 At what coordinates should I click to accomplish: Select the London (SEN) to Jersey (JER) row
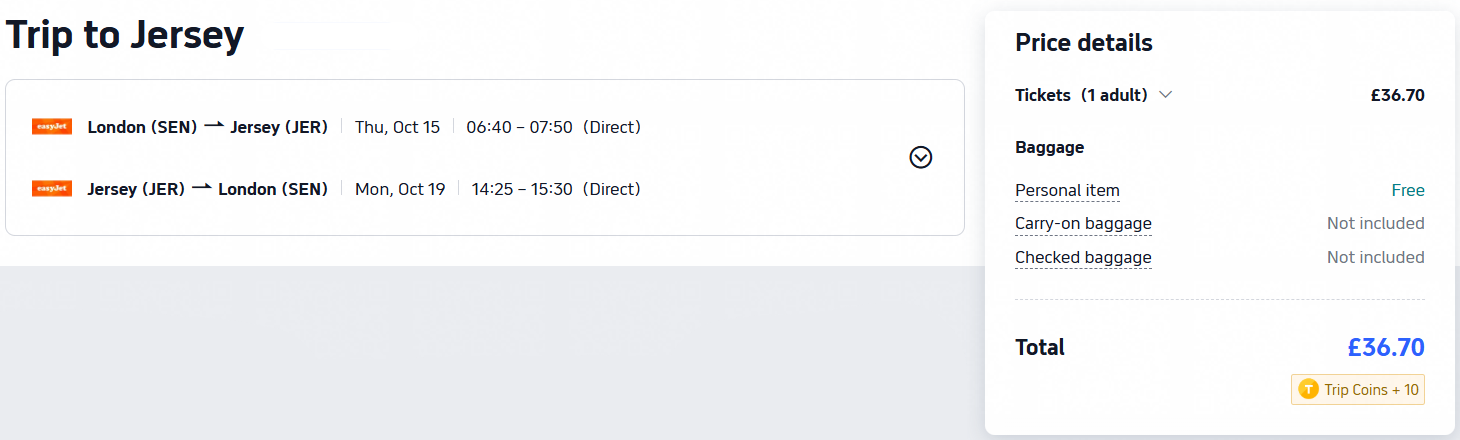336,127
